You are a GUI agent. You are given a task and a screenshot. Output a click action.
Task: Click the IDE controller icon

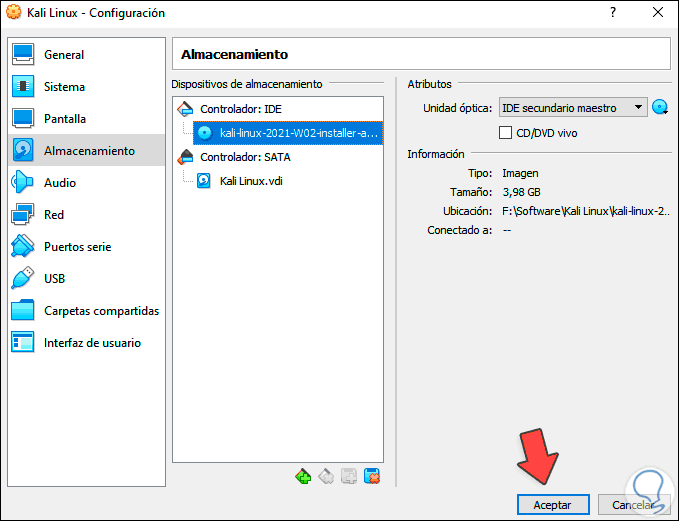tap(185, 109)
